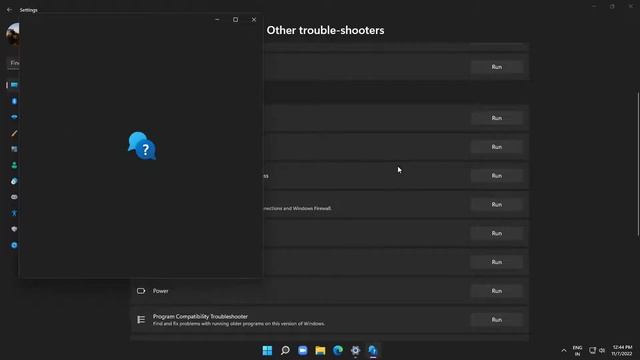Screen dimensions: 640x360
Task: Click the Program Compatibility list icon
Action: [141, 320]
